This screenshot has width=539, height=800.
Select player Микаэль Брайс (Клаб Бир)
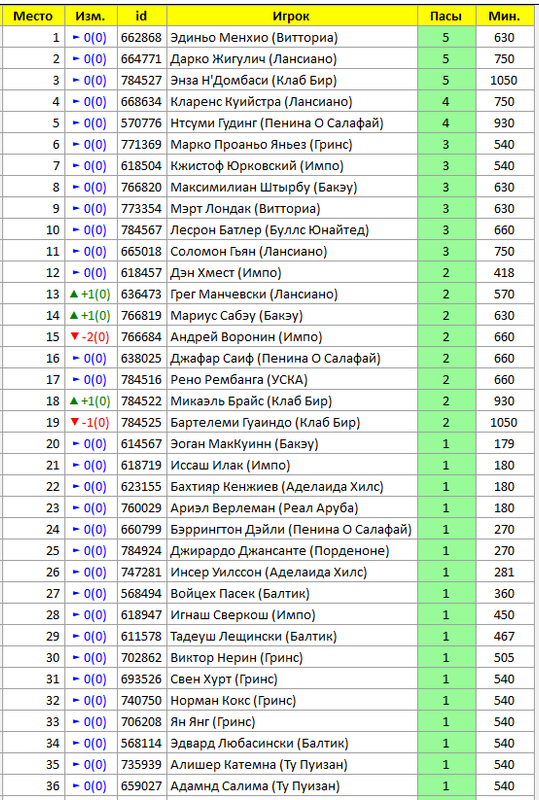click(251, 402)
